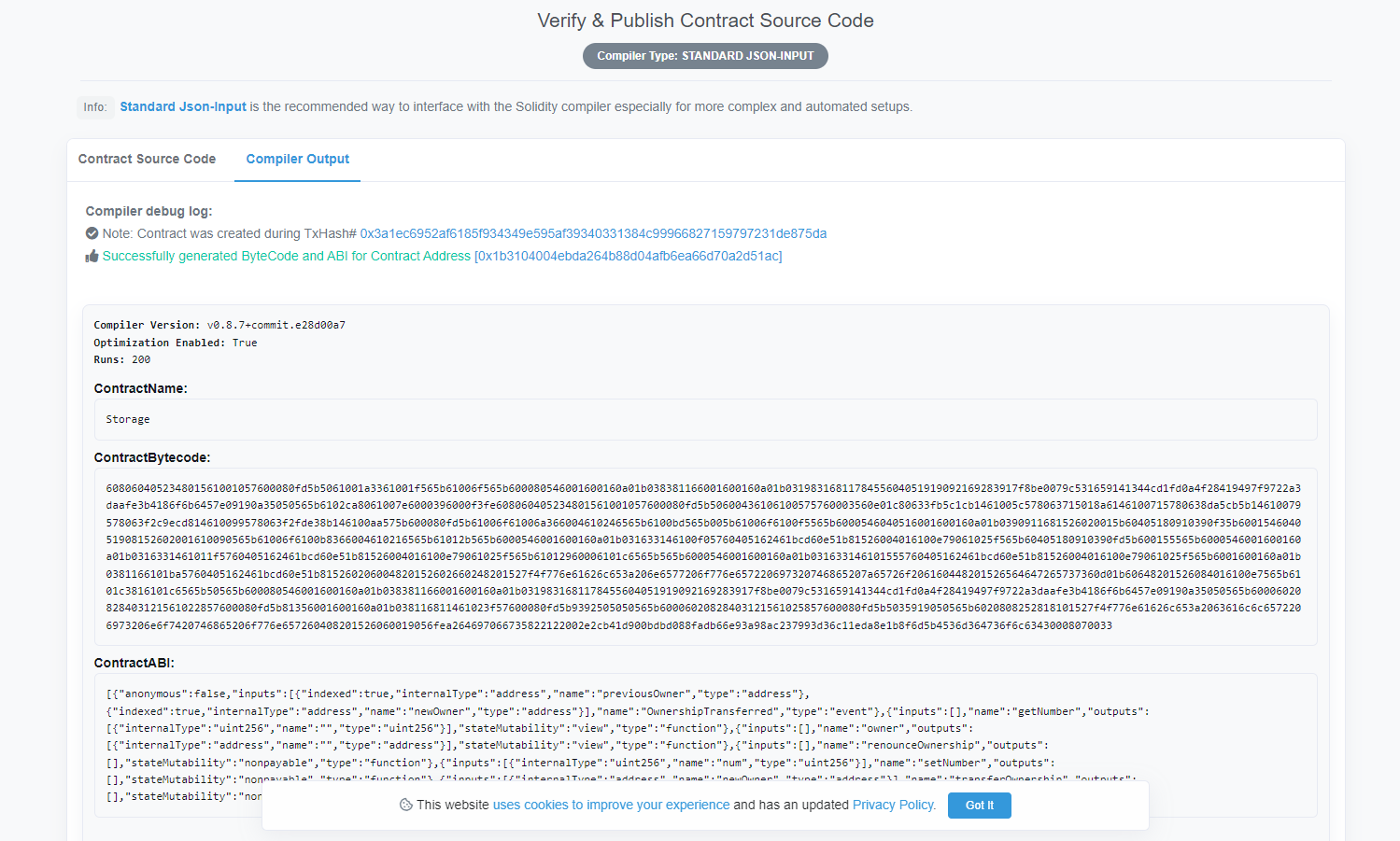Viewport: 1400px width, 841px height.
Task: Click inside the ContractBytecode text area
Action: click(705, 556)
